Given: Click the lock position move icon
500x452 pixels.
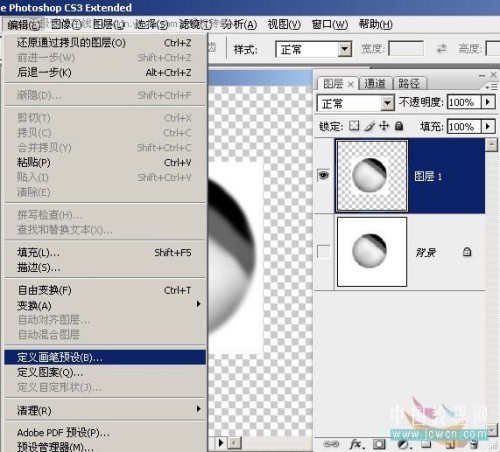Looking at the screenshot, I should (384, 126).
